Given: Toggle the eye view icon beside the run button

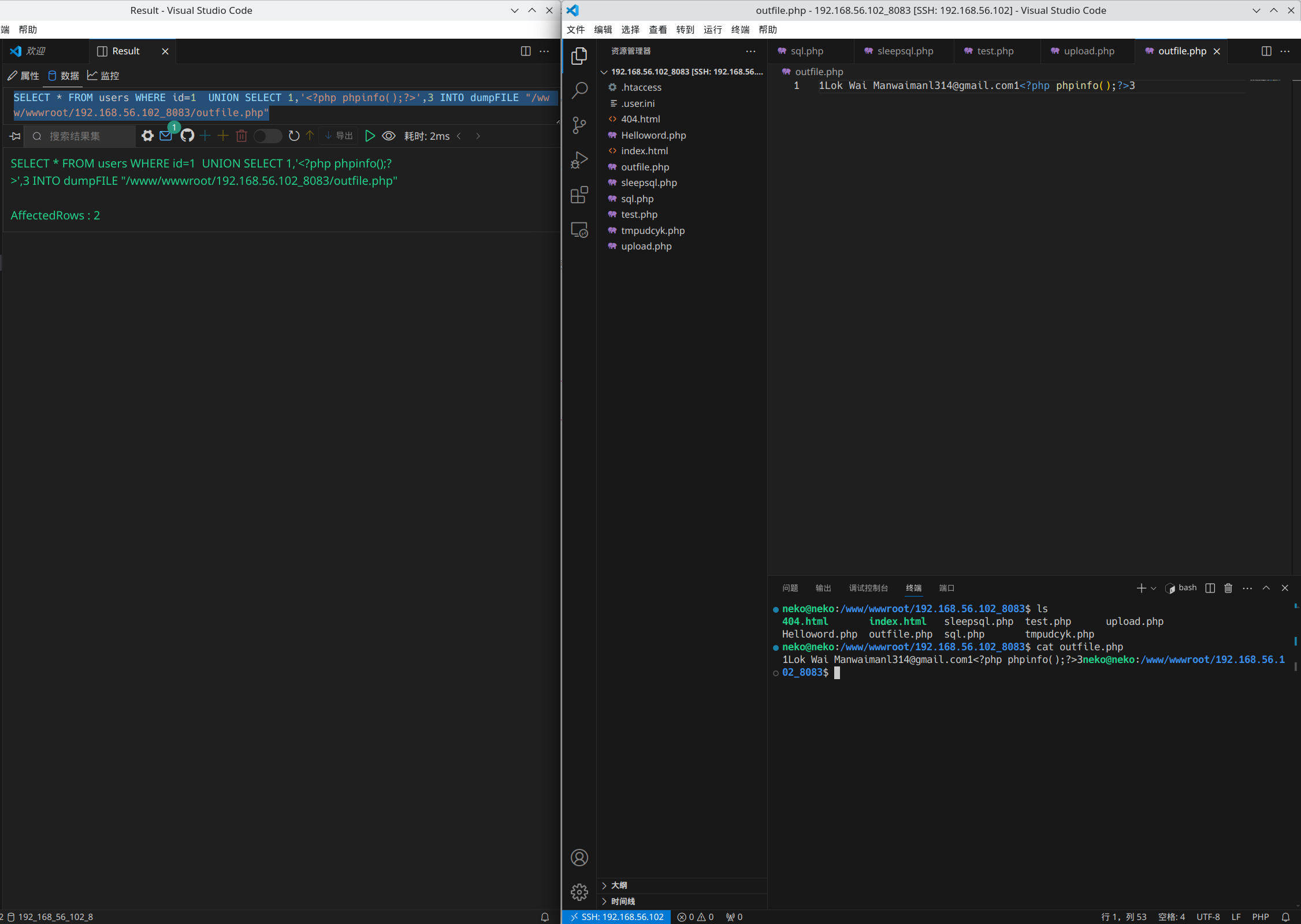Looking at the screenshot, I should (389, 136).
